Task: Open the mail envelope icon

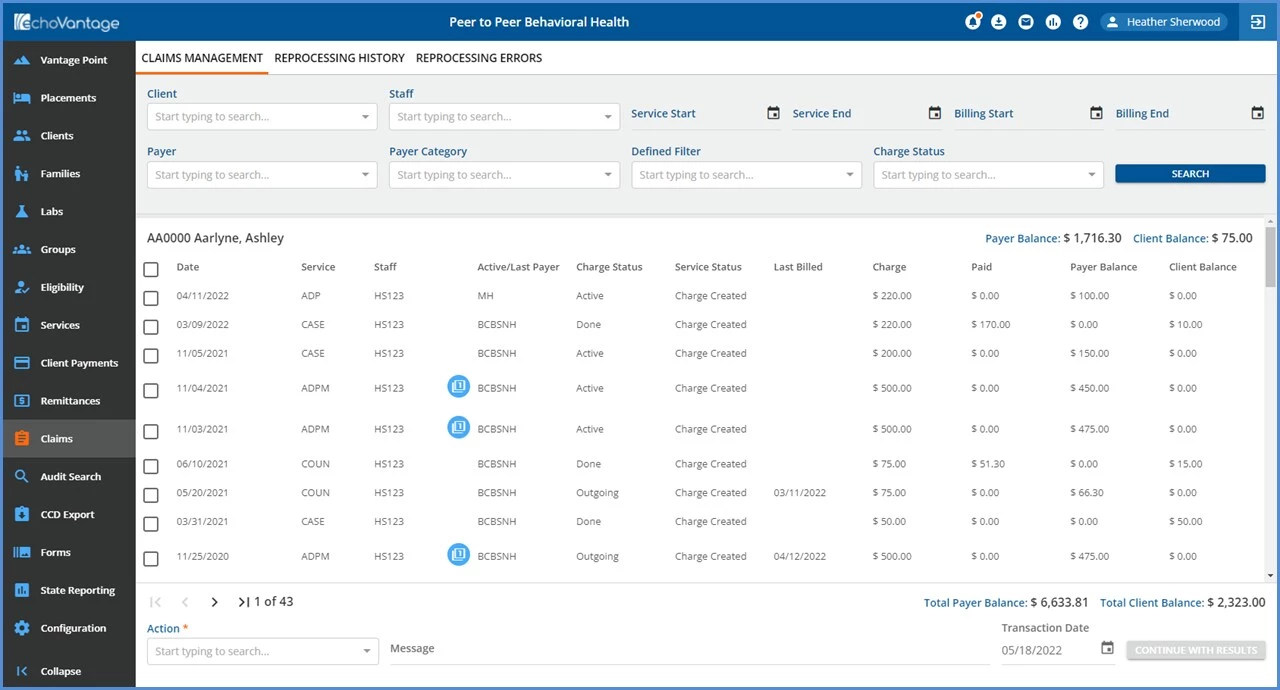Action: (x=1026, y=22)
